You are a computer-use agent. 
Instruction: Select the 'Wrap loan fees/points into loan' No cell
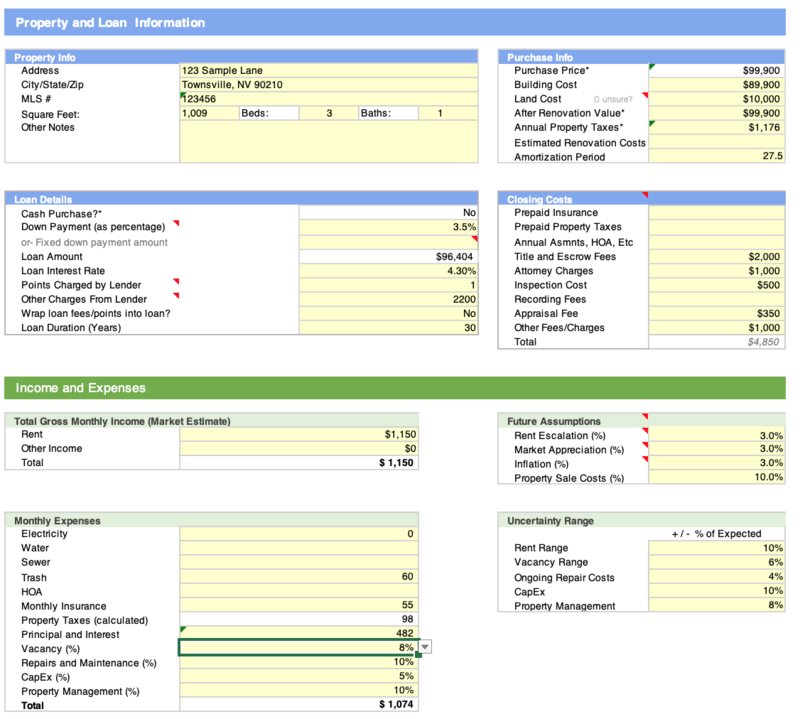click(x=389, y=313)
